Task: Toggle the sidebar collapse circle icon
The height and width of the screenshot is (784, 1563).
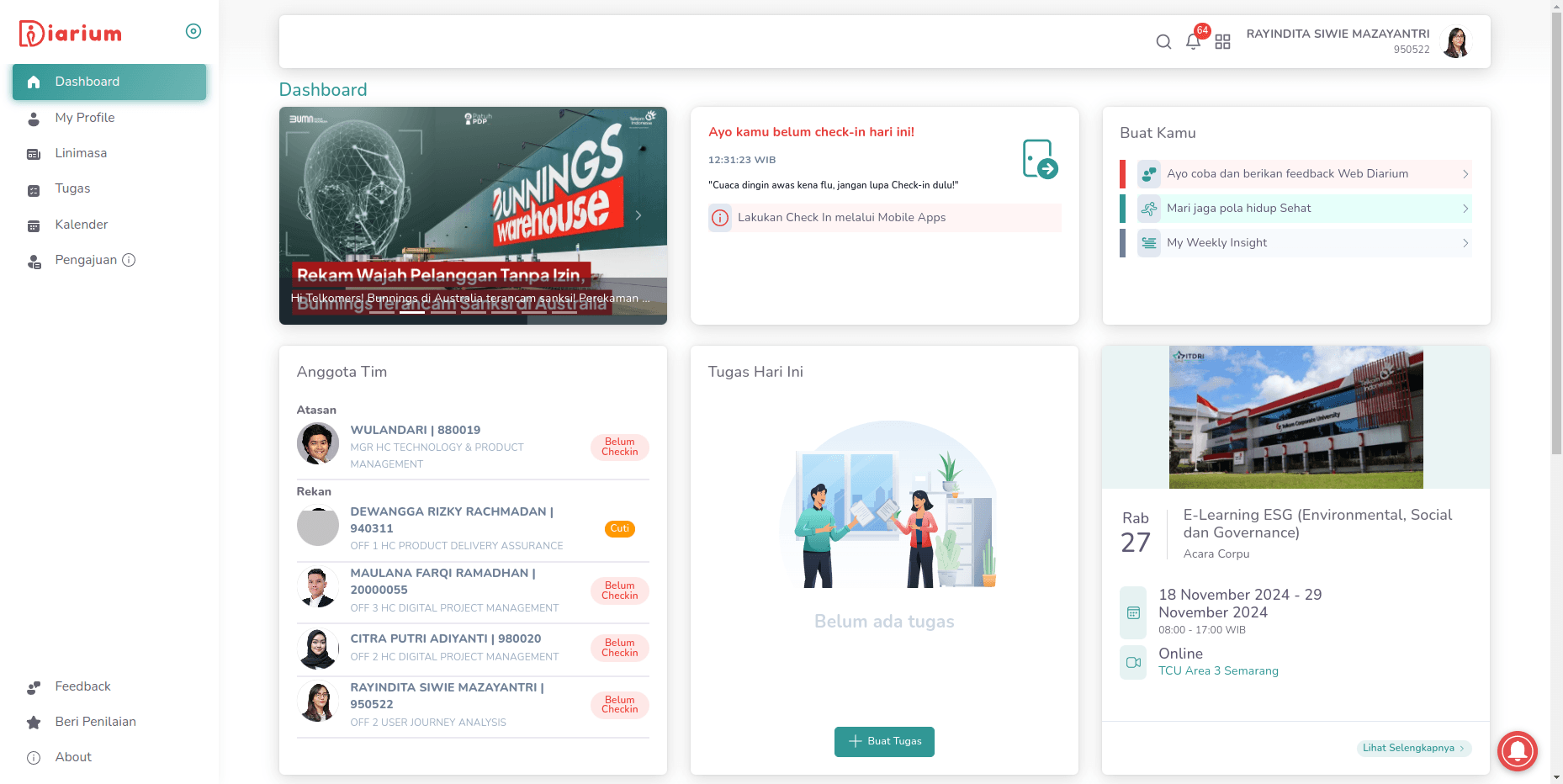Action: pos(193,31)
